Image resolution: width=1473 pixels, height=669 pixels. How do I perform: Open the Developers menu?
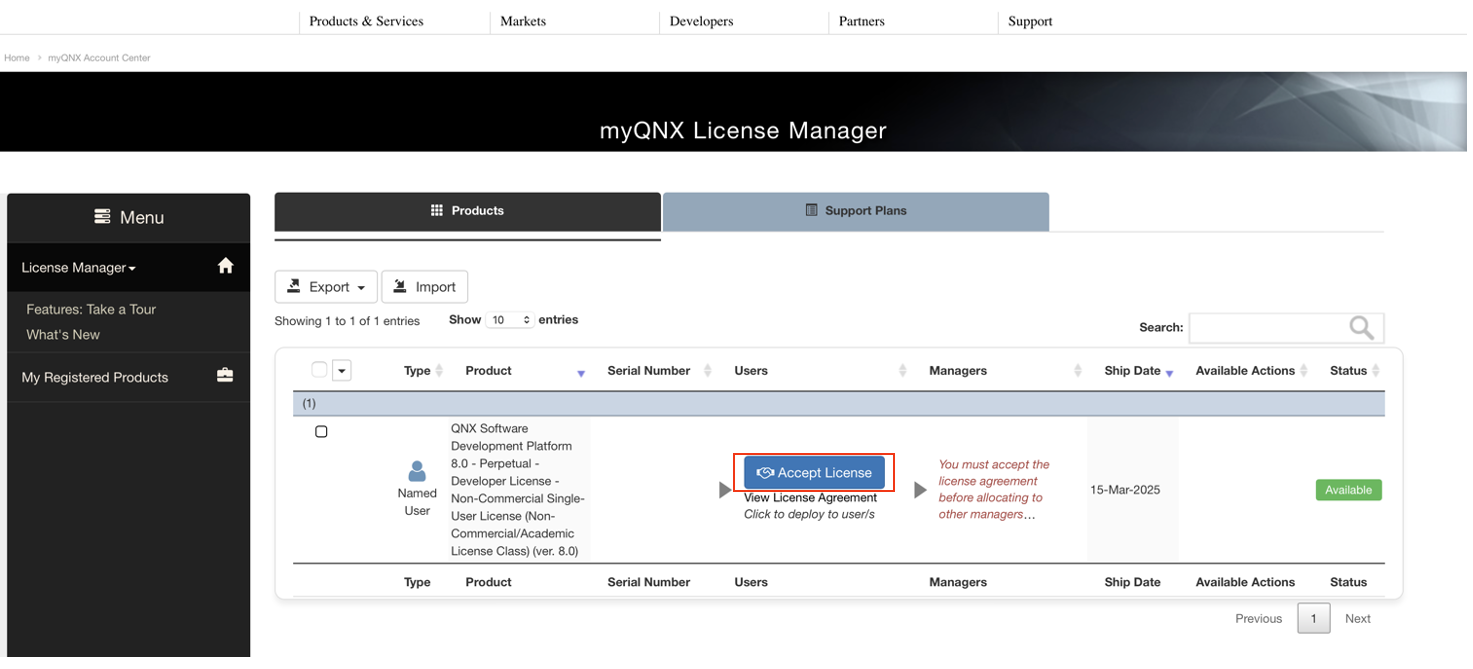point(701,21)
